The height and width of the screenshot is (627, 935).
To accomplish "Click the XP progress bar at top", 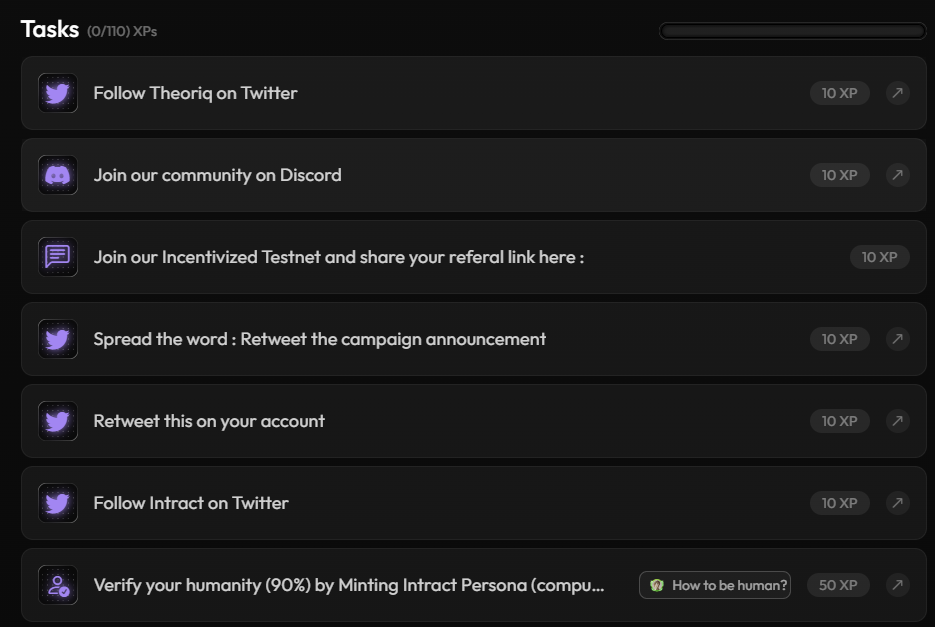I will pyautogui.click(x=792, y=31).
